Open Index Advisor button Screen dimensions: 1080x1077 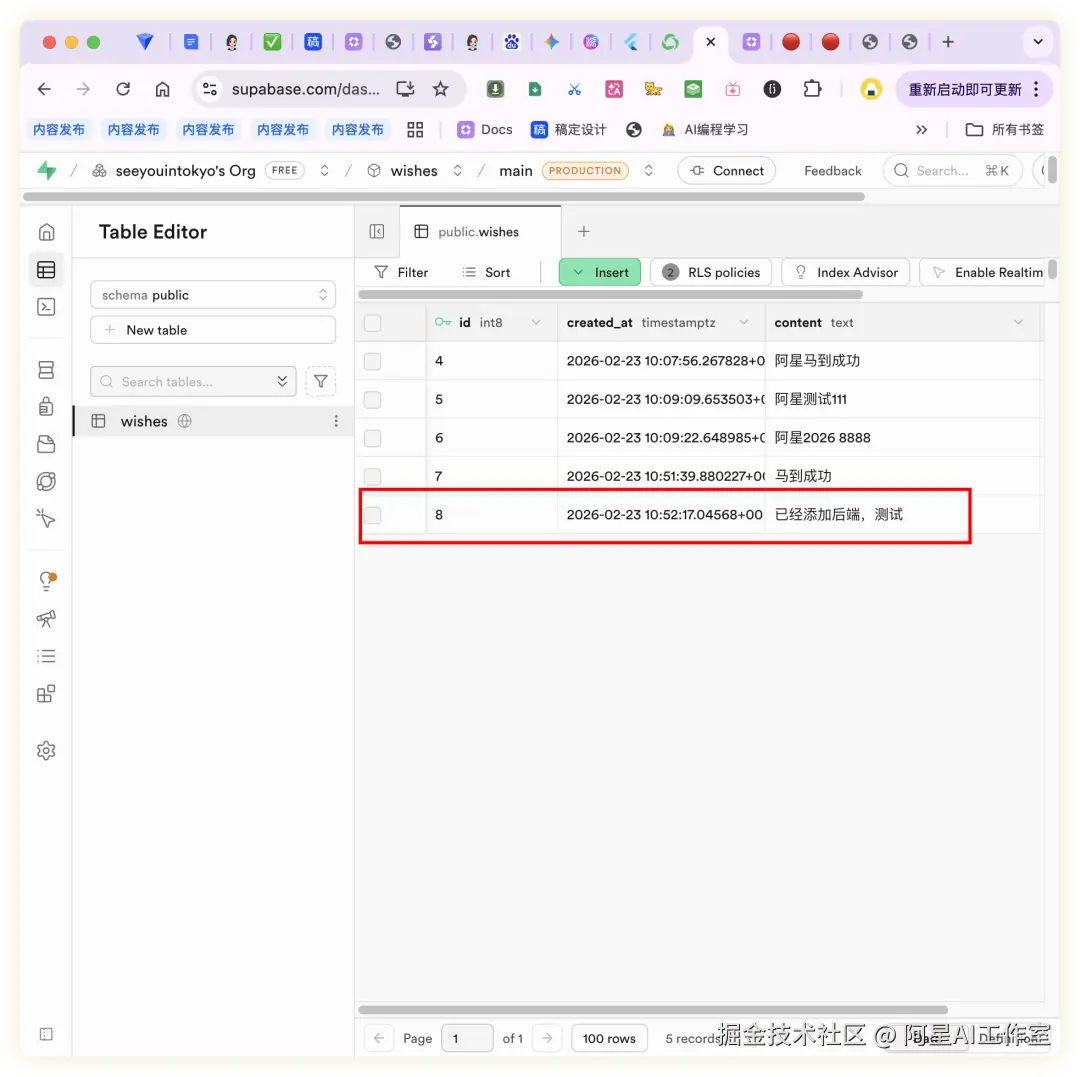point(846,273)
